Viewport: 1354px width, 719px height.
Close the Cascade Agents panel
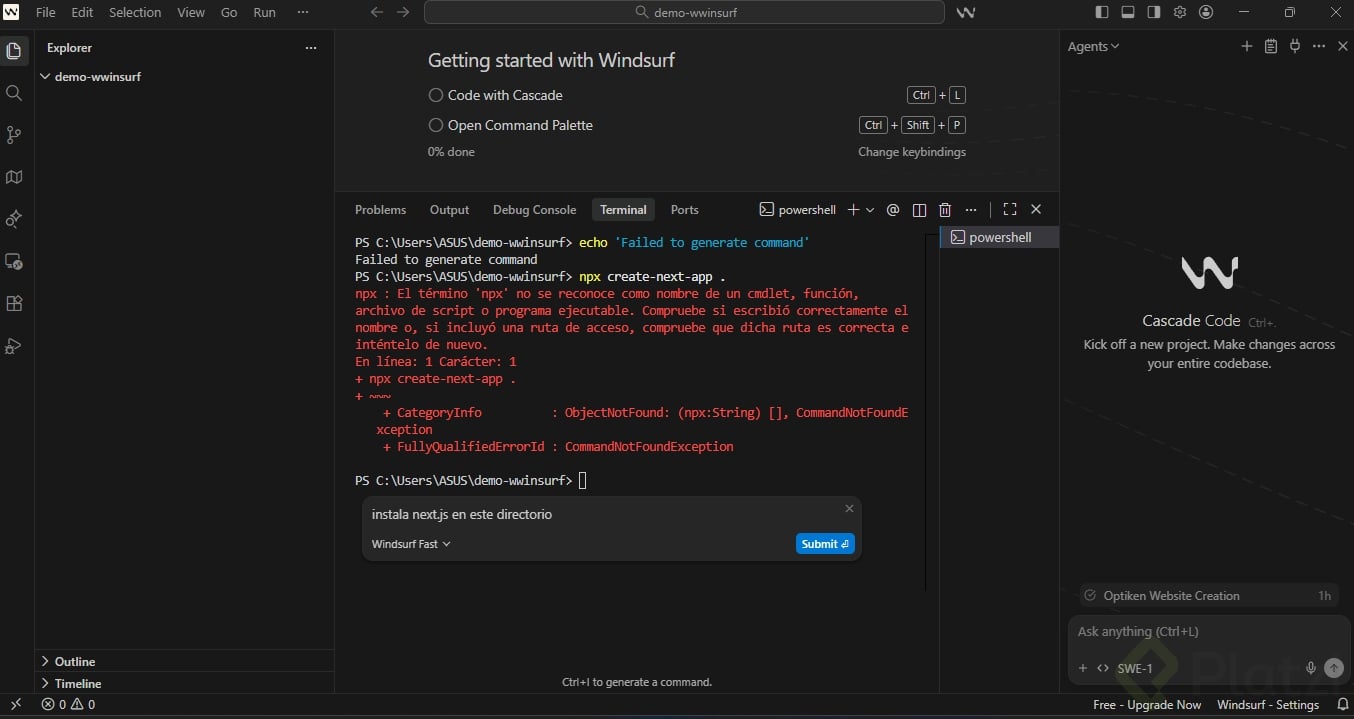coord(1343,47)
